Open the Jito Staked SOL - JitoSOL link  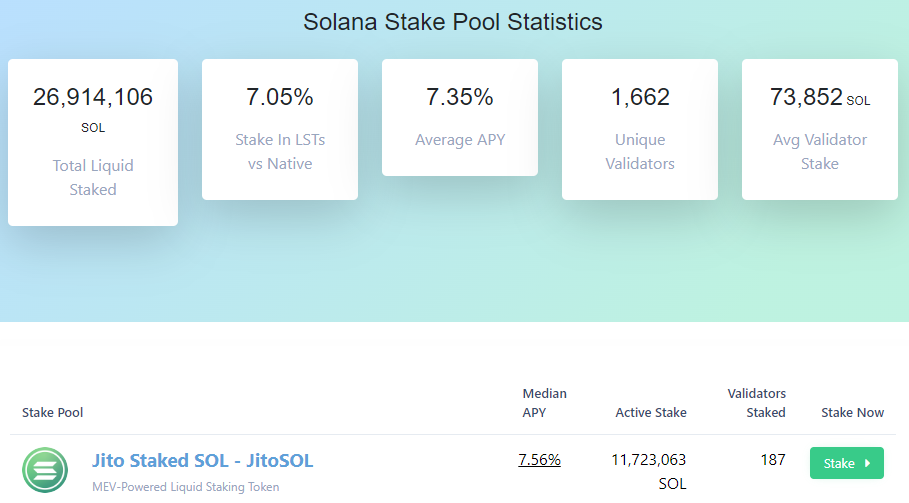[202, 461]
